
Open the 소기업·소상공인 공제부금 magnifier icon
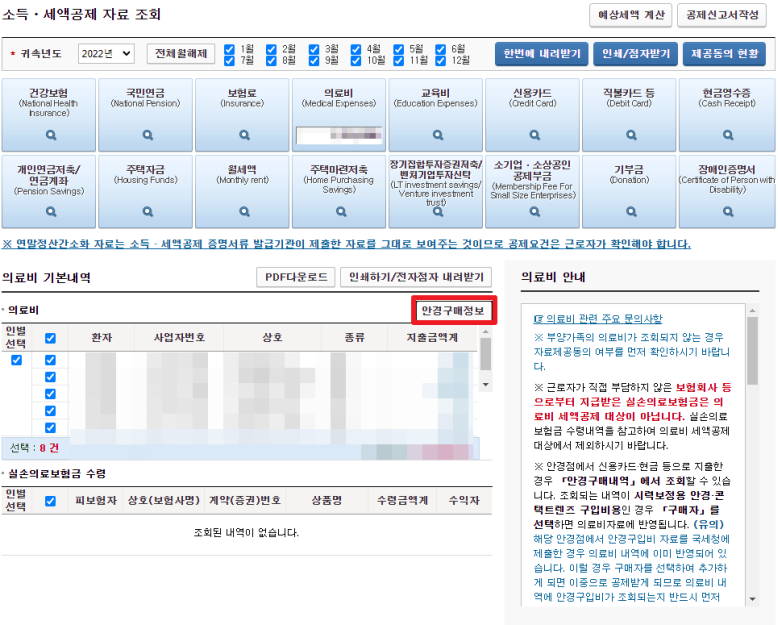pos(534,212)
